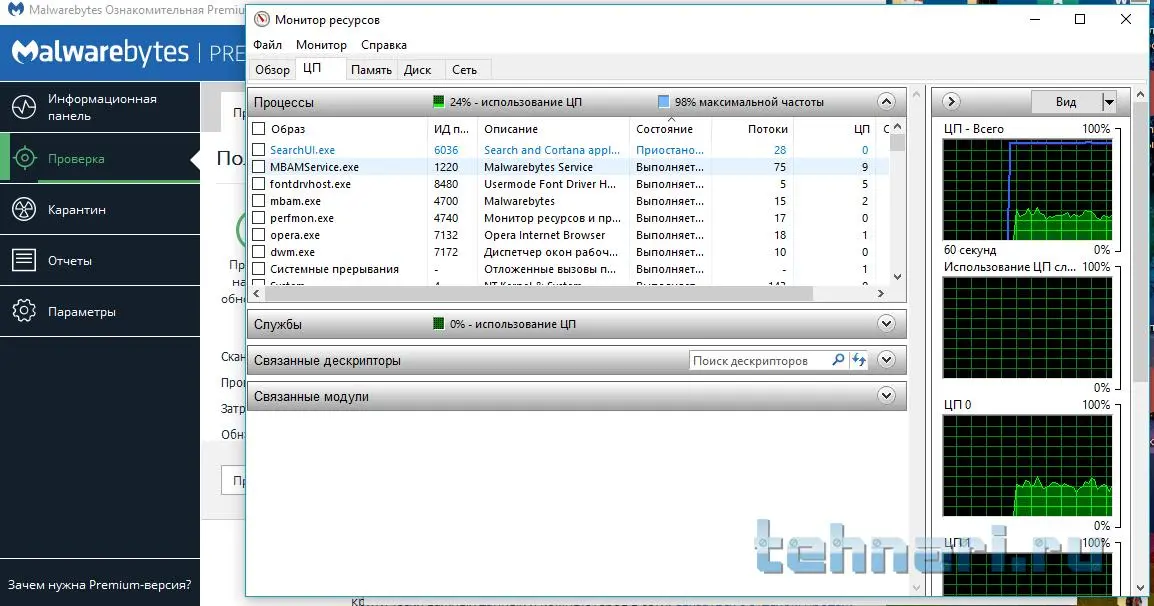
Task: Click the Вид button
Action: [x=1066, y=102]
